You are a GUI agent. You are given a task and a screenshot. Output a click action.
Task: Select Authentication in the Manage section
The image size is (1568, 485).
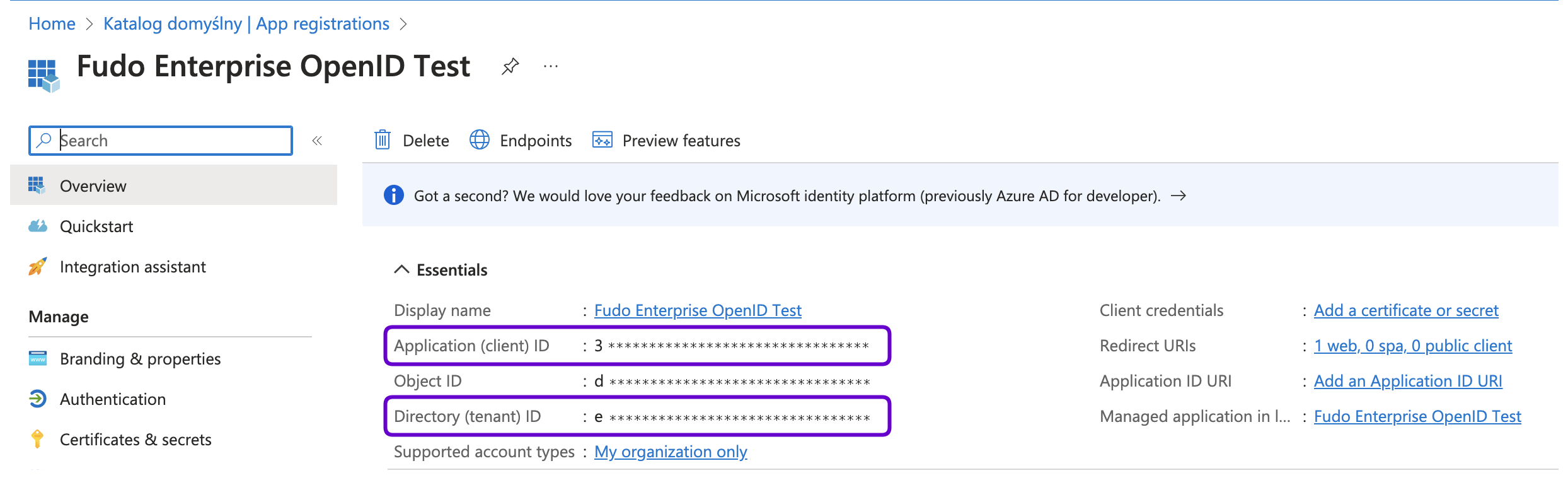pyautogui.click(x=113, y=399)
